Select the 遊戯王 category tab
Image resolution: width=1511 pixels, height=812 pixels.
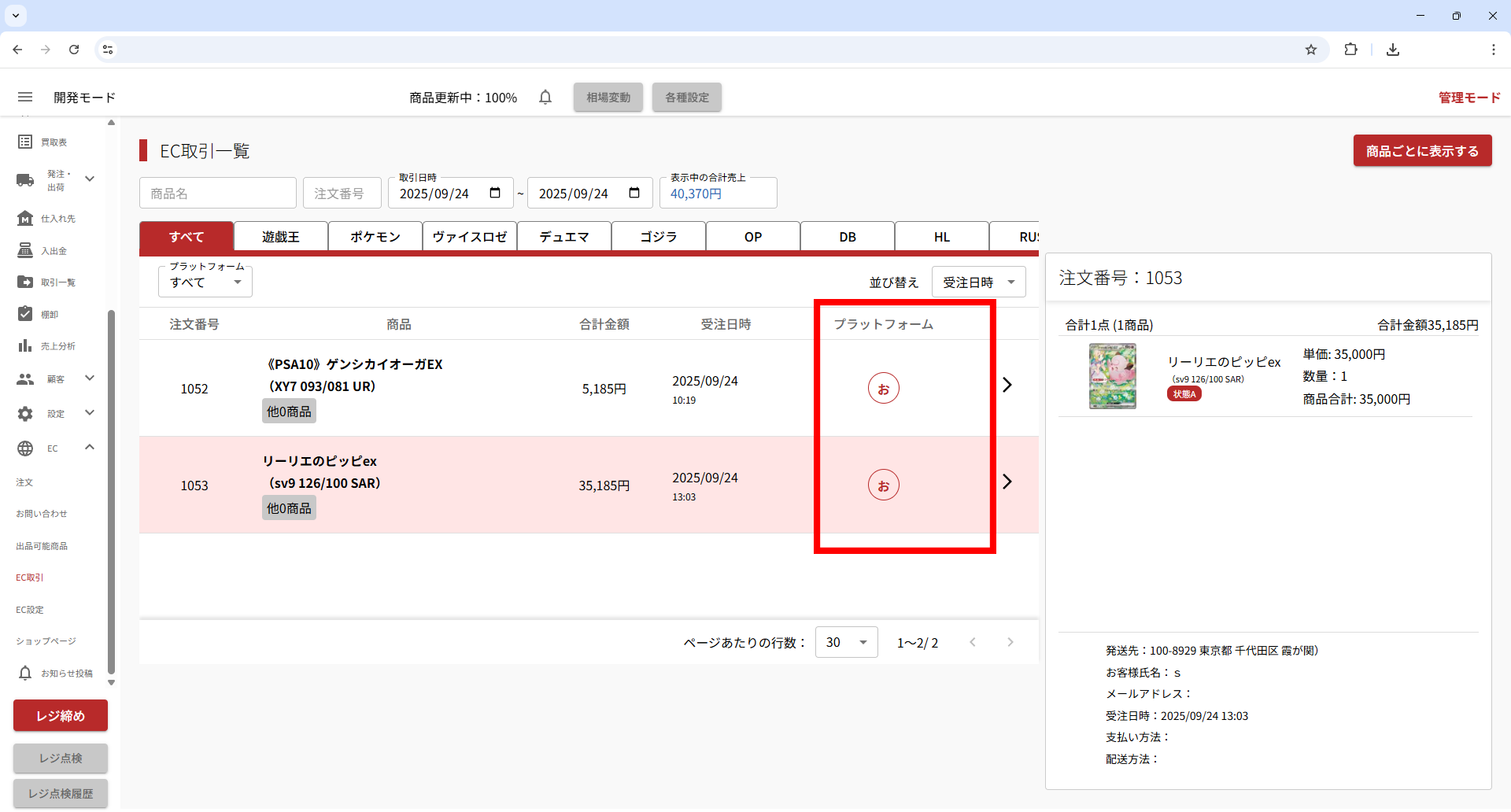[x=281, y=237]
